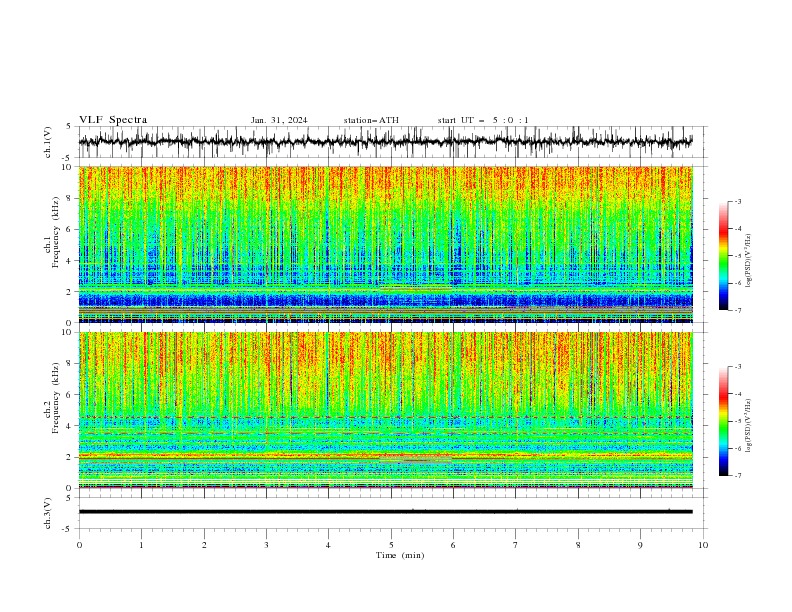This screenshot has height=612, width=792.
Task: Click the "station=ATH" label
Action: 371,120
